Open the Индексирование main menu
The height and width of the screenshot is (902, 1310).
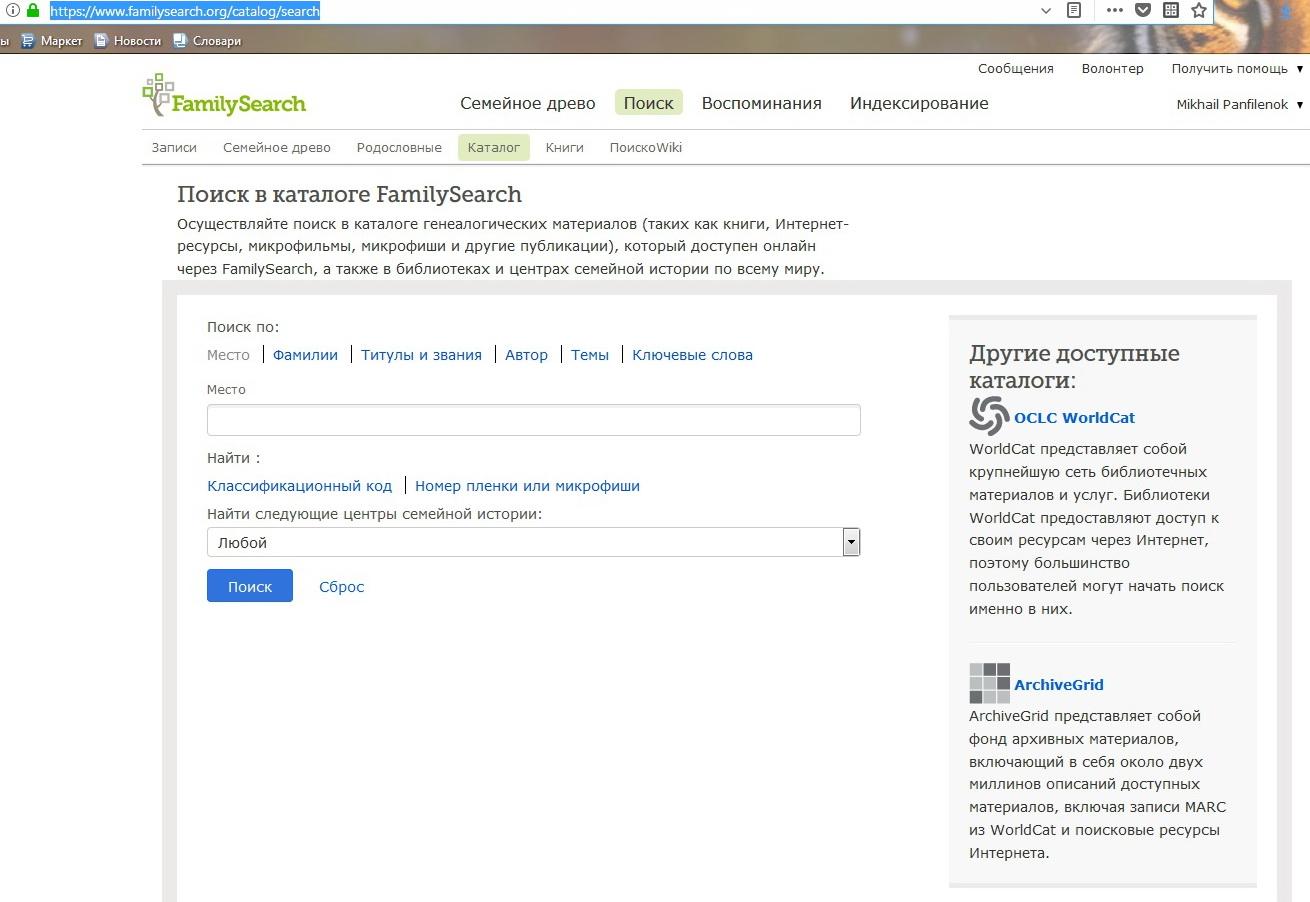[919, 103]
